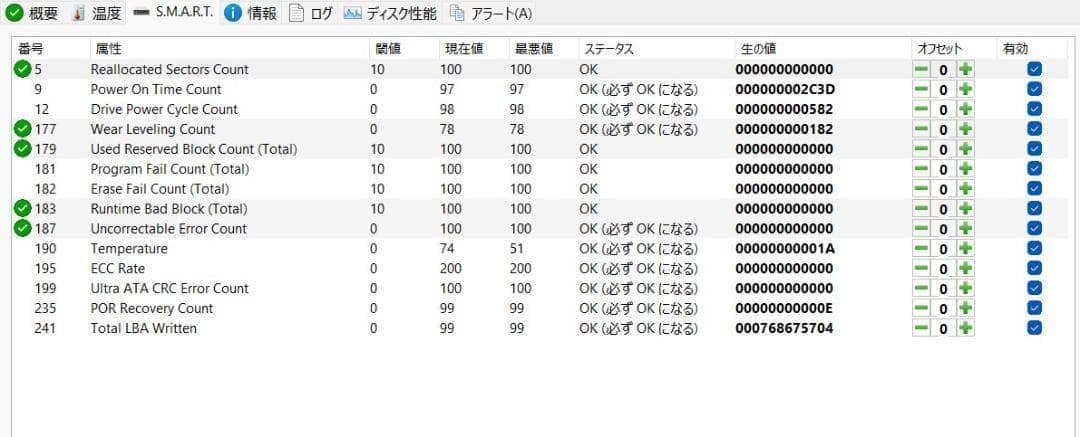This screenshot has height=437, width=1080.
Task: Toggle 有効 checkbox for Program Fail Count
Action: (x=1034, y=169)
